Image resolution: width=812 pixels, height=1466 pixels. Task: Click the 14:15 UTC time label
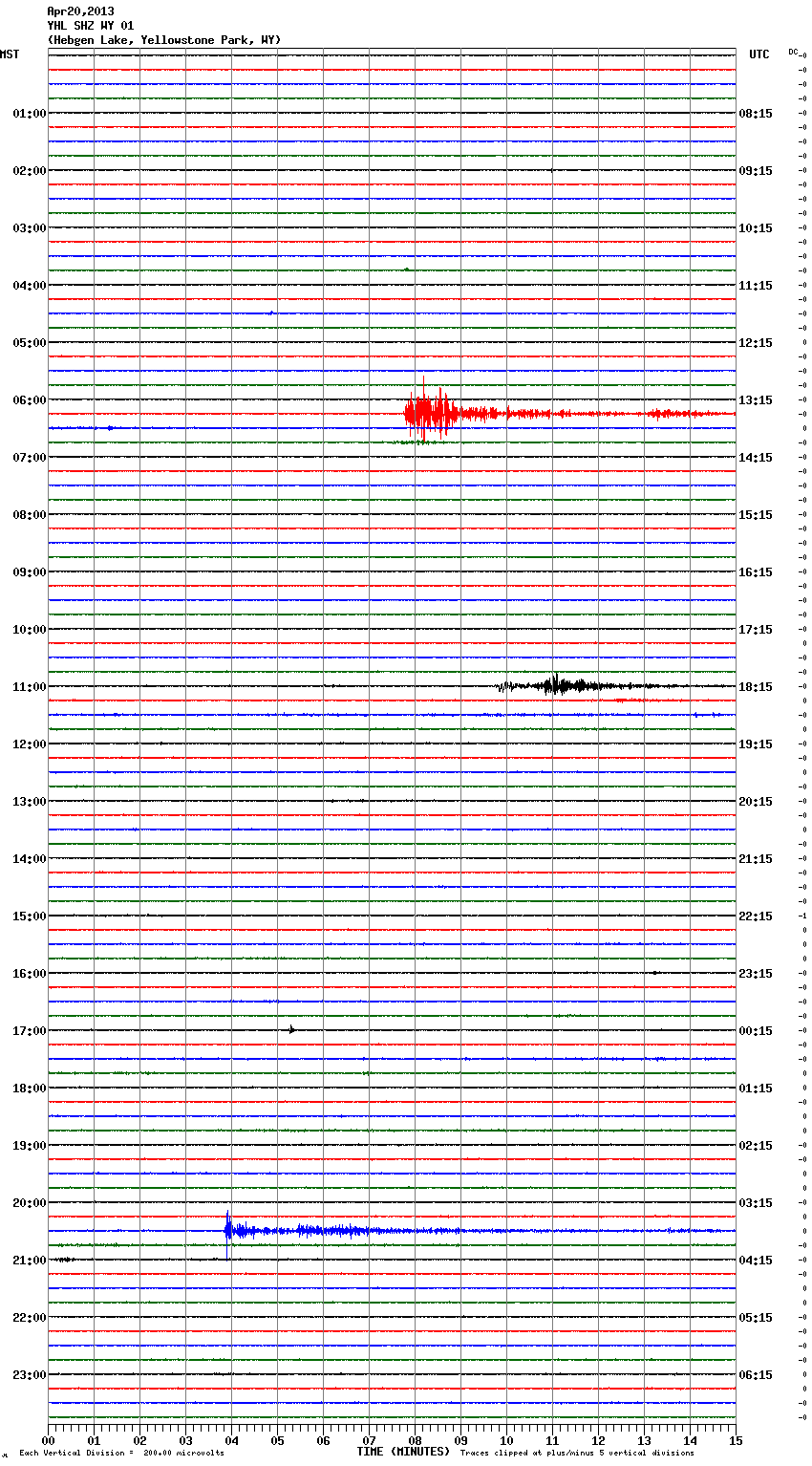click(x=756, y=458)
